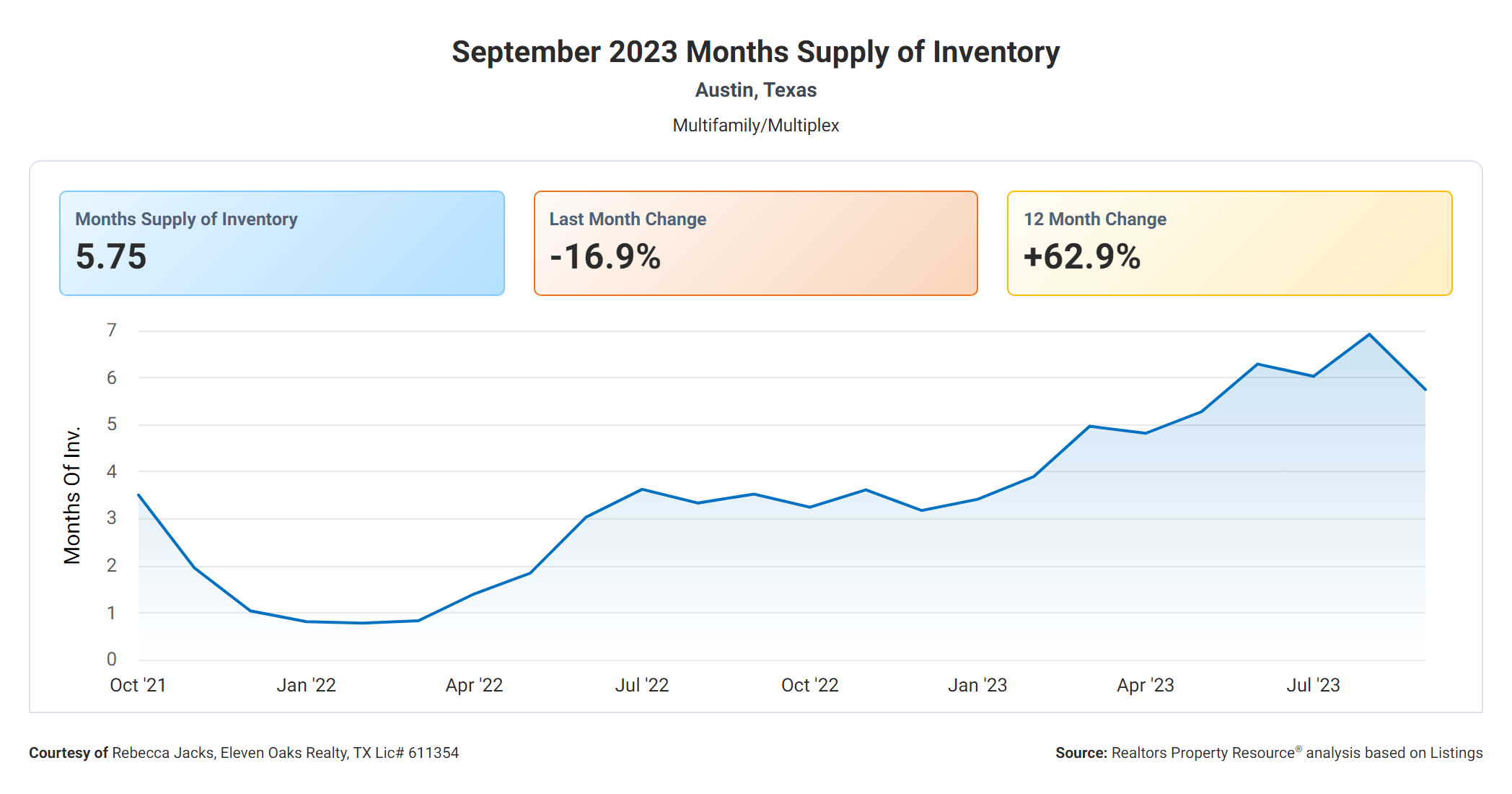Click the Multifamily/Multiplex property type label
This screenshot has height=794, width=1512.
tap(755, 126)
